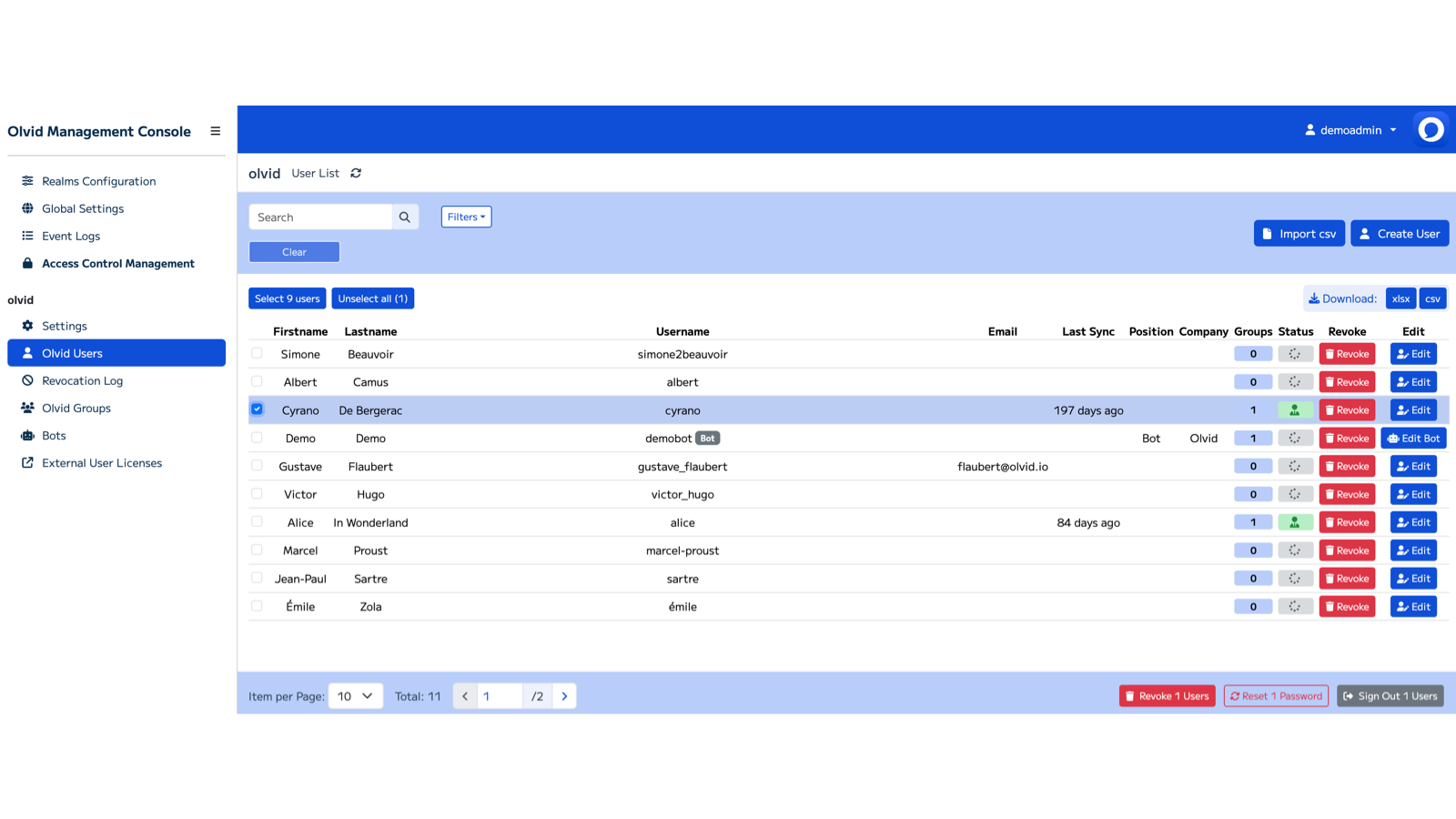Click the Import csv button
Viewport: 1456px width, 819px height.
coord(1299,234)
